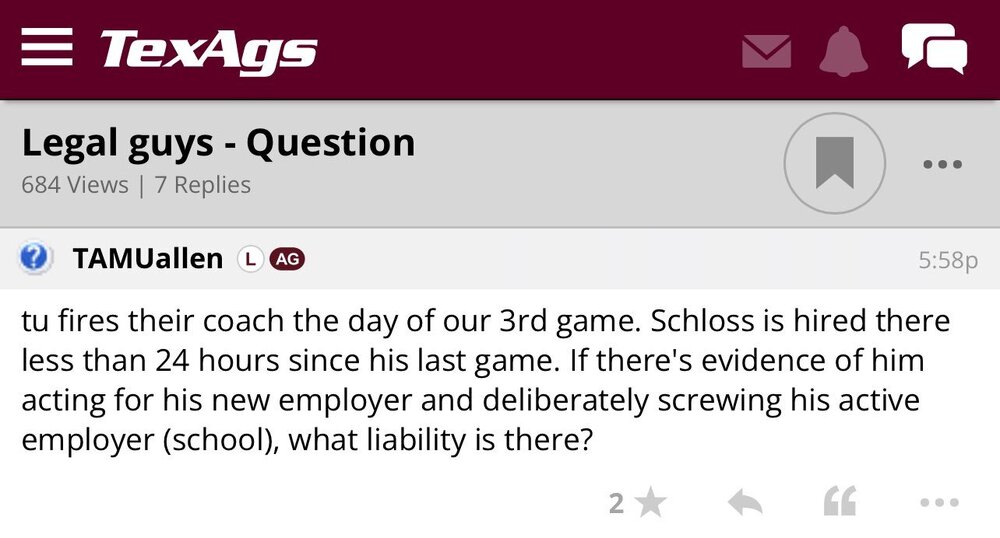Screen dimensions: 1000x538
Task: Toggle the bookmark for this thread
Action: [834, 163]
